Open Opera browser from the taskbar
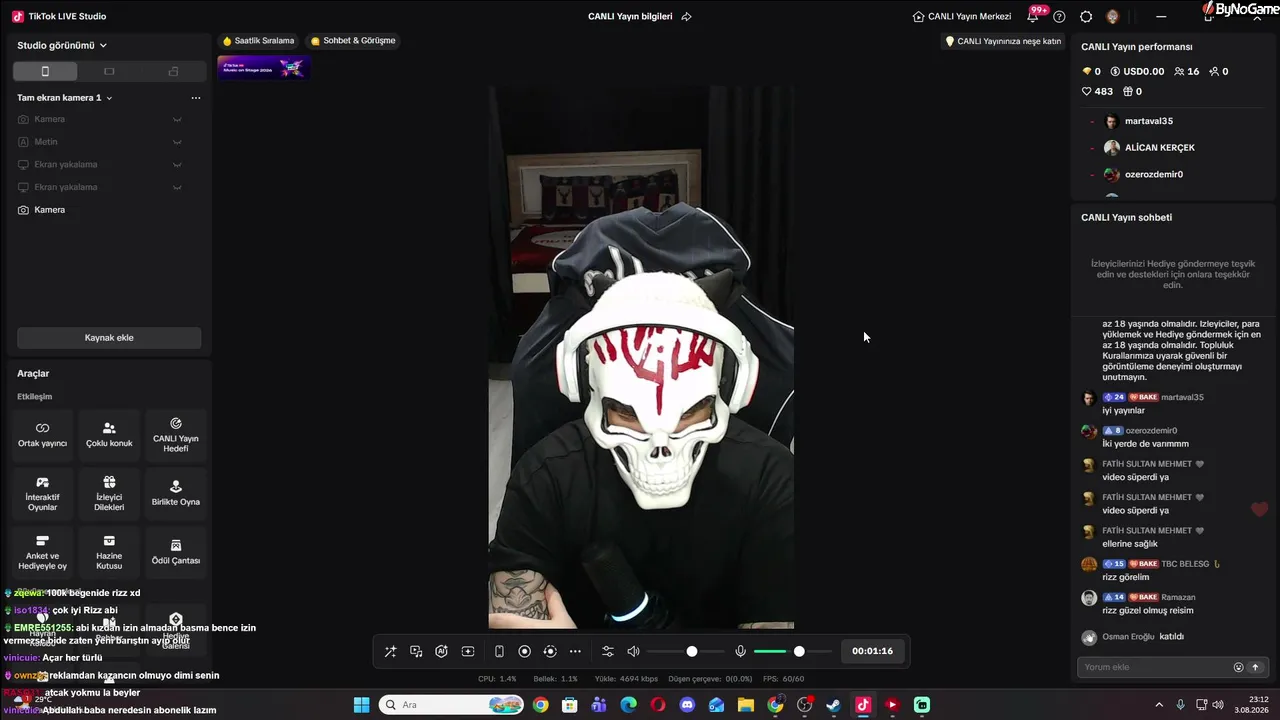1280x720 pixels. click(657, 705)
